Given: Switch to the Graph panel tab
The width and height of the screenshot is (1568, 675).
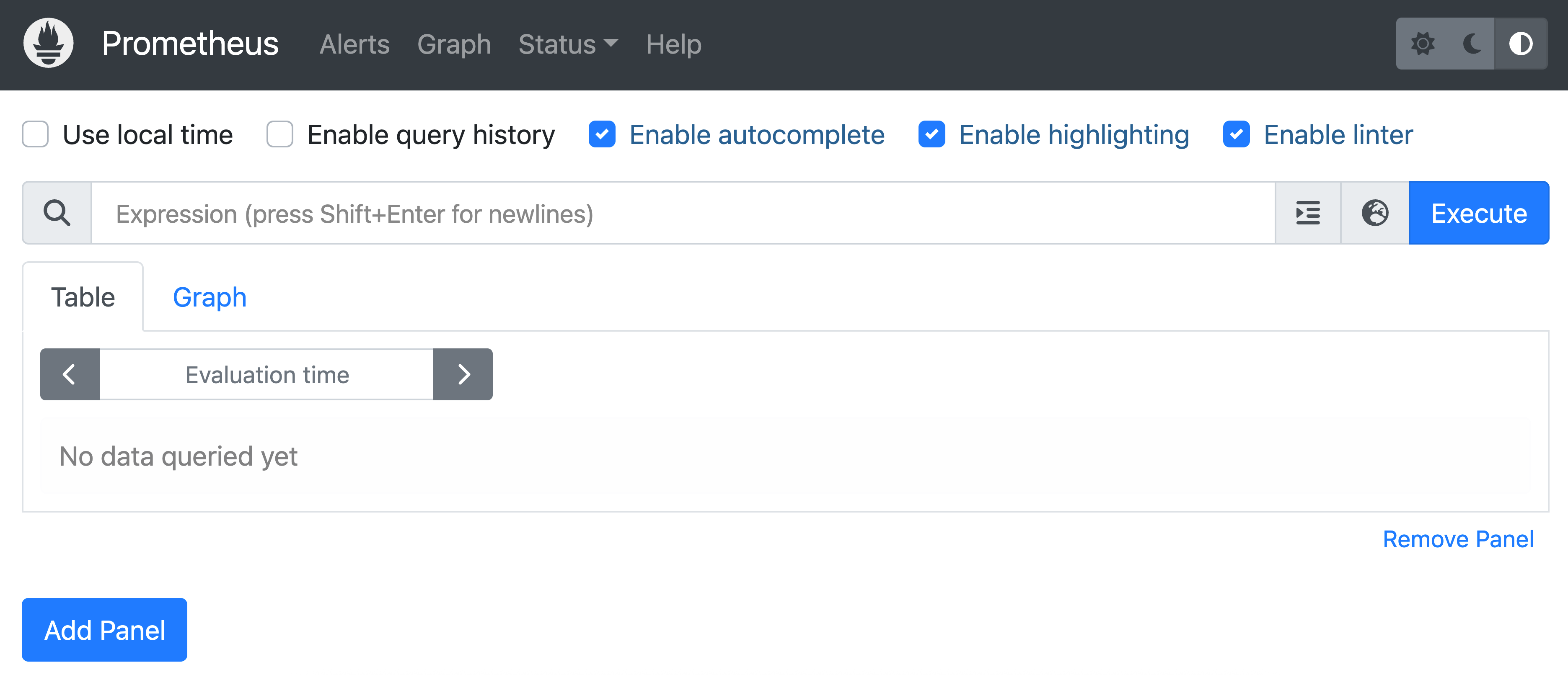Looking at the screenshot, I should [x=210, y=297].
